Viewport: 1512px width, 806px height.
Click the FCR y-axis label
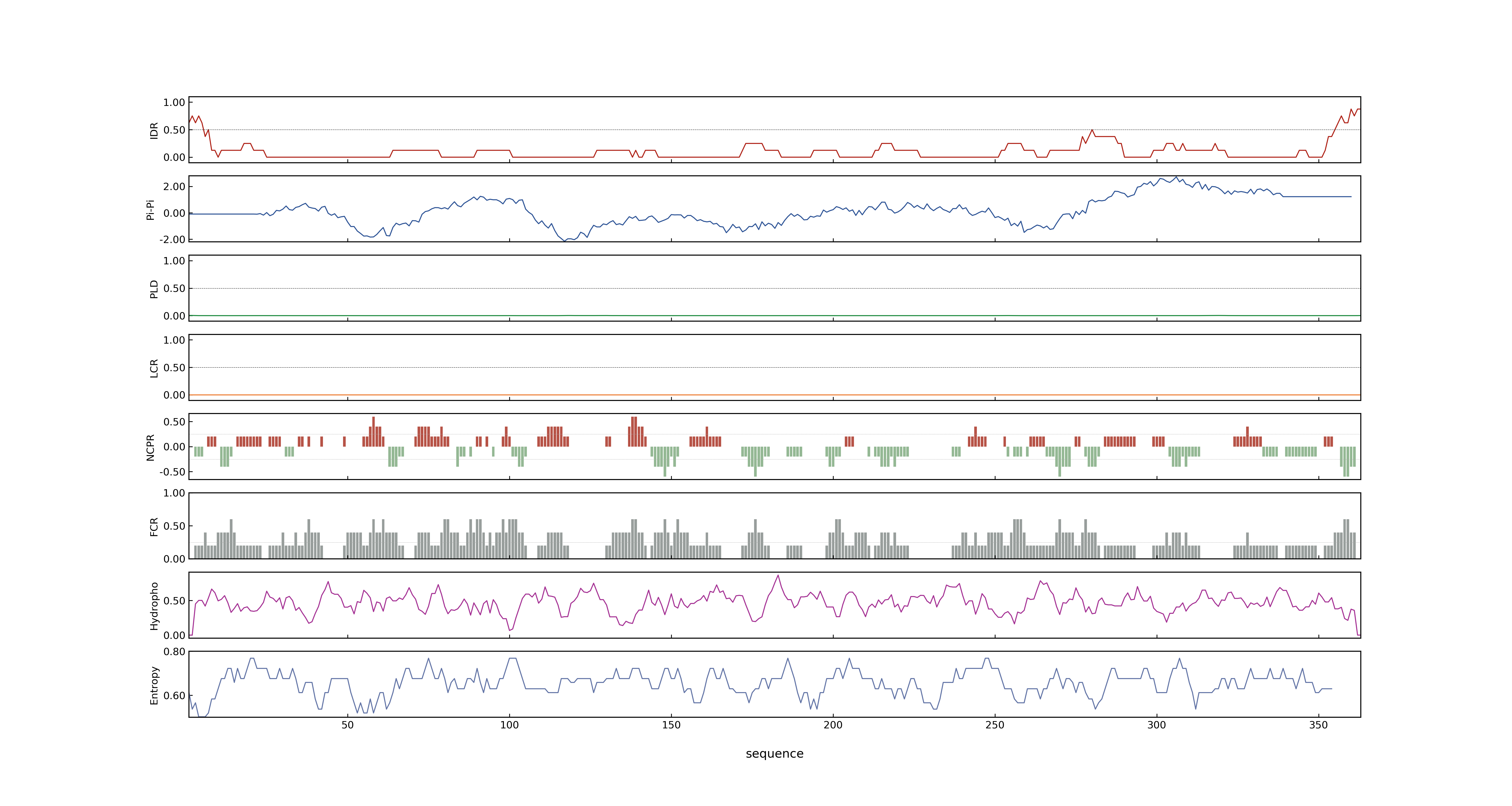[x=154, y=526]
